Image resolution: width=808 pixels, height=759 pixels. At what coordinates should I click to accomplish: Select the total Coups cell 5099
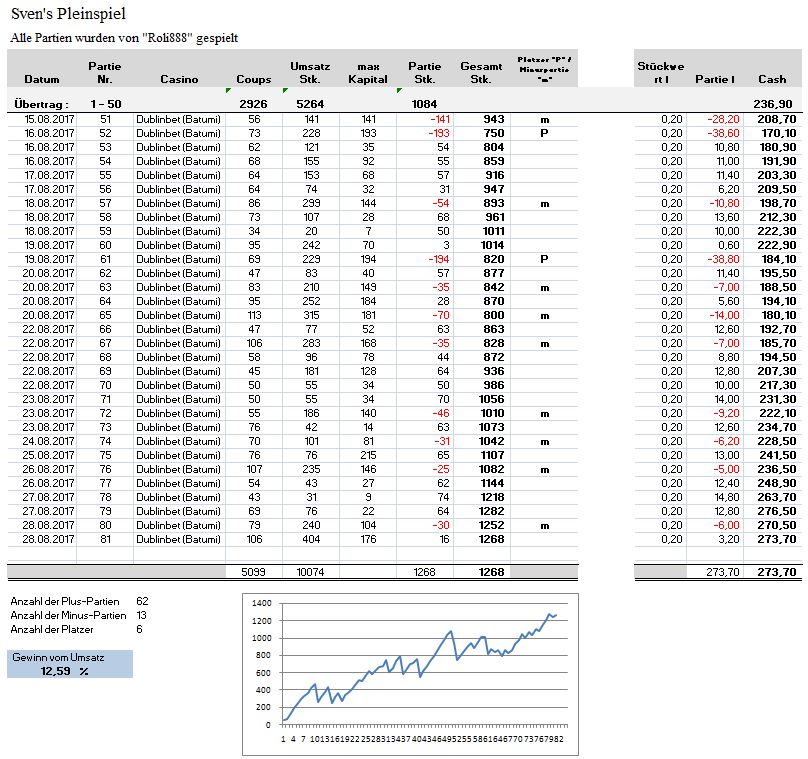pyautogui.click(x=253, y=573)
